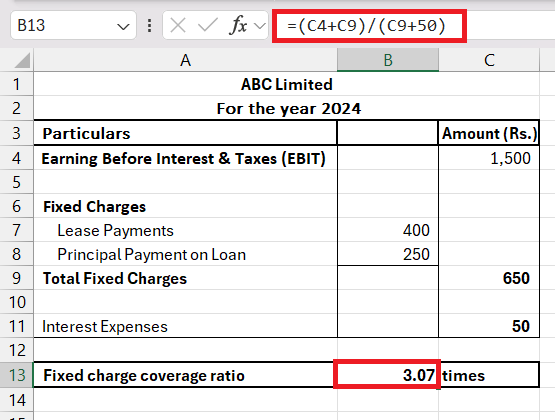Image resolution: width=555 pixels, height=420 pixels.
Task: Select row 3 header
Action: (17, 133)
